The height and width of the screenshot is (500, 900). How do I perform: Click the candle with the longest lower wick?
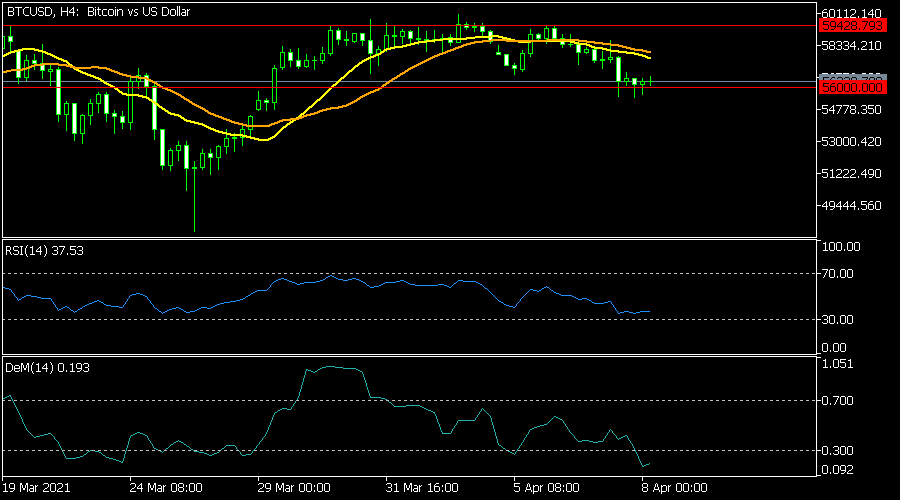tap(195, 195)
